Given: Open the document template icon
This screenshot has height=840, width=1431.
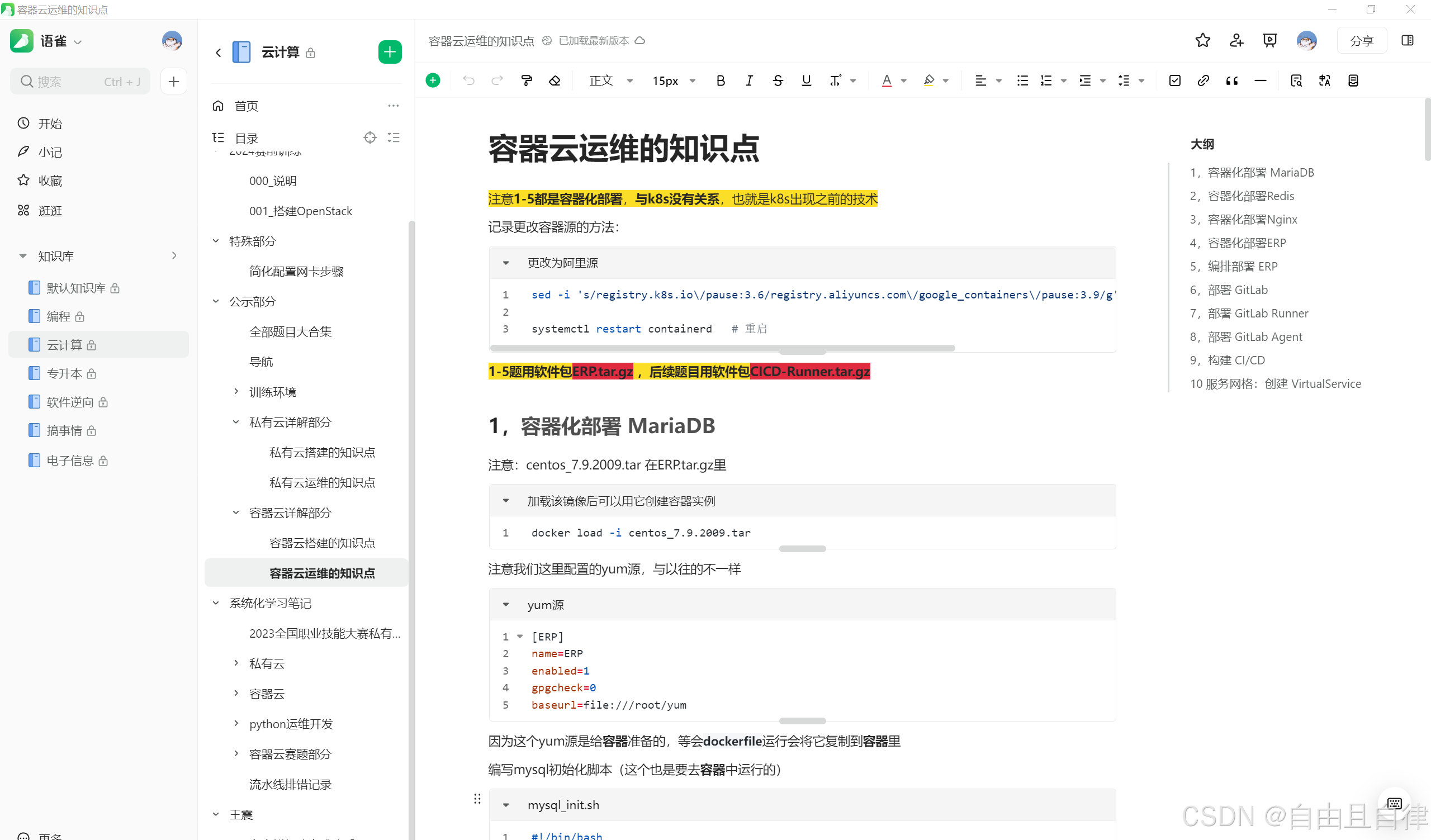Looking at the screenshot, I should click(1353, 80).
